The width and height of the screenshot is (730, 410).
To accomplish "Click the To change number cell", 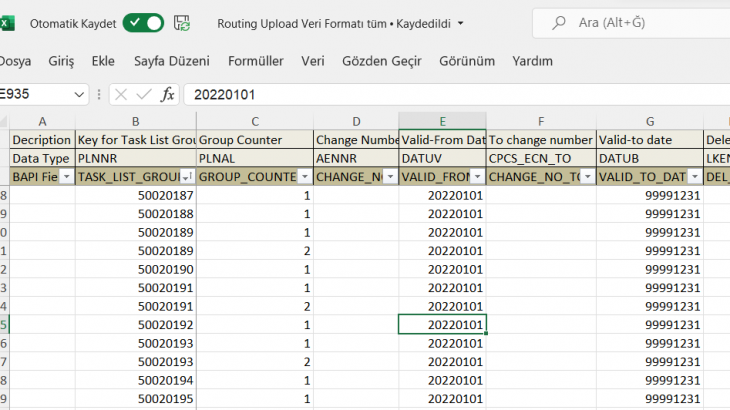I will [541, 140].
